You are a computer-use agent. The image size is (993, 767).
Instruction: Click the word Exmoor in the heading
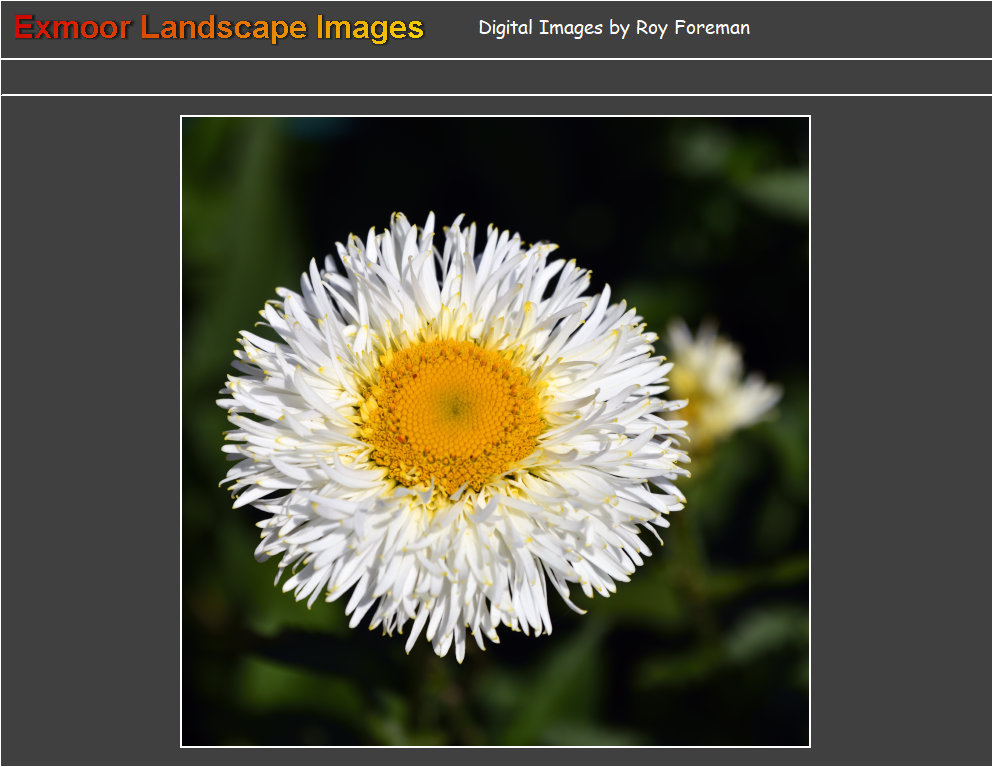click(x=72, y=28)
